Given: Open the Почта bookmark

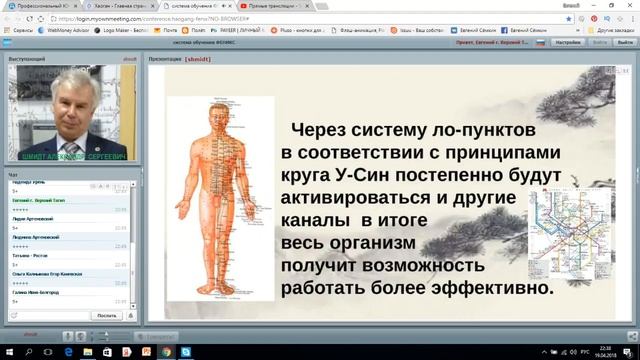Looking at the screenshot, I should click(165, 30).
